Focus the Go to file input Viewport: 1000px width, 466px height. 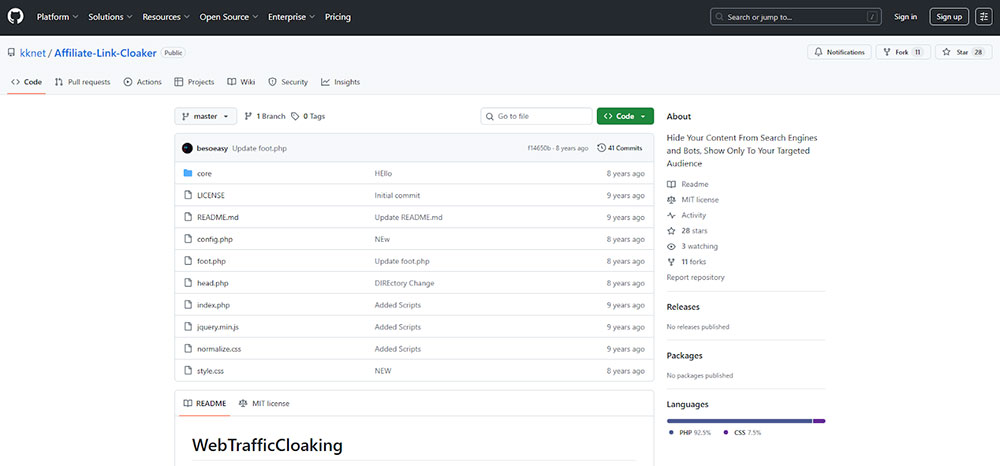(536, 116)
